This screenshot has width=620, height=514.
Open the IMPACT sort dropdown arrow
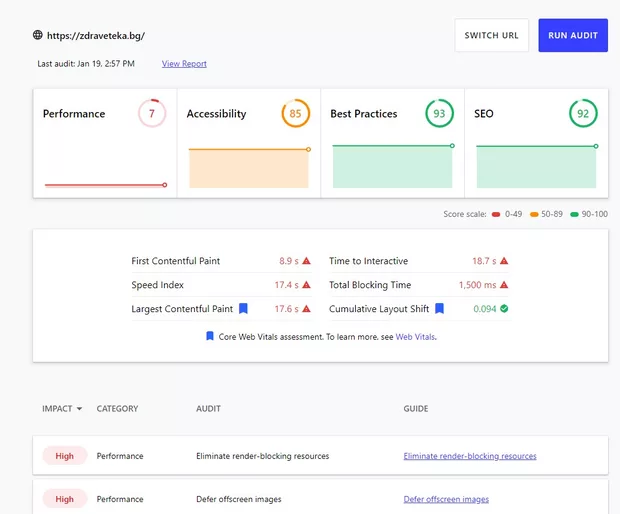(x=79, y=409)
